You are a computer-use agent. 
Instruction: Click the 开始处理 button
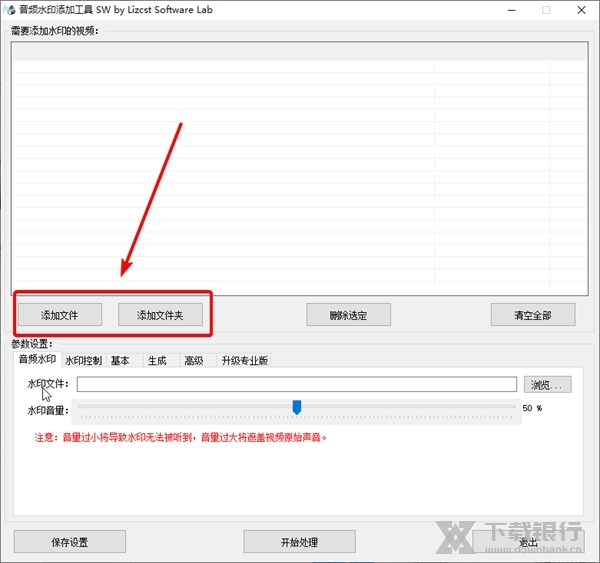coord(299,542)
